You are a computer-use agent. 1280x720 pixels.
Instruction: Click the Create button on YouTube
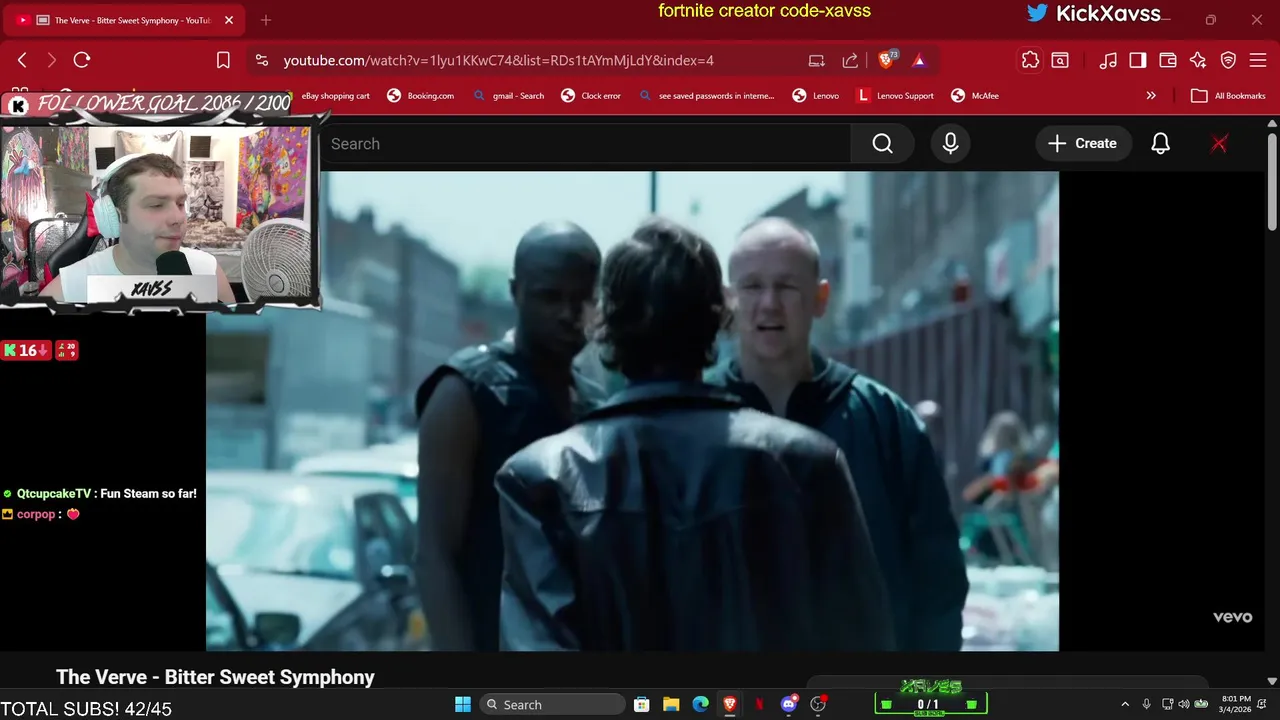1083,144
